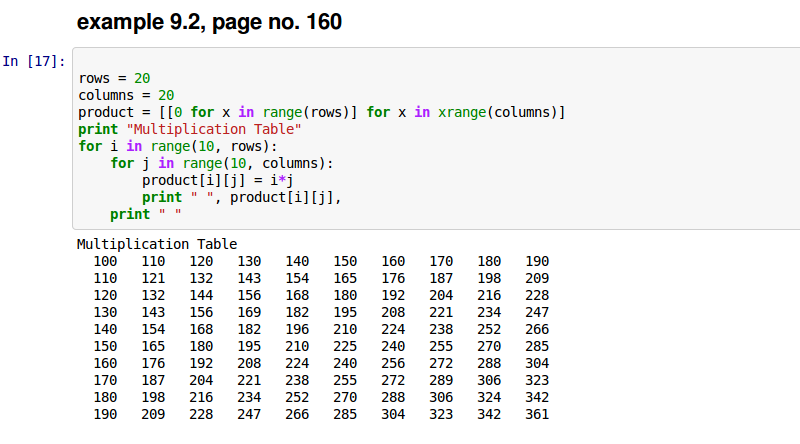Click the value 225 in the output table
The height and width of the screenshot is (444, 800).
[345, 346]
